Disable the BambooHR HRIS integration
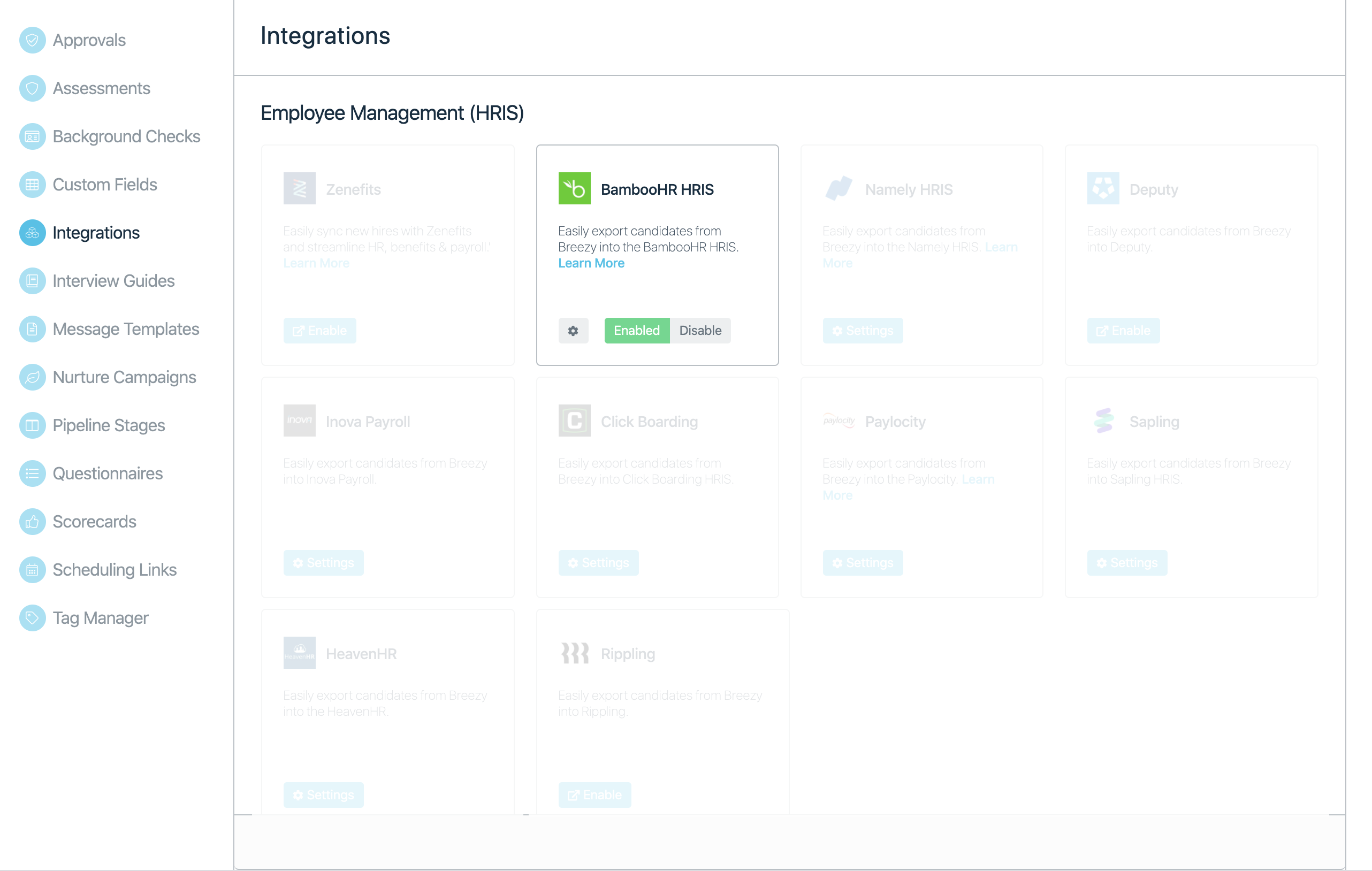1372x871 pixels. click(x=700, y=331)
